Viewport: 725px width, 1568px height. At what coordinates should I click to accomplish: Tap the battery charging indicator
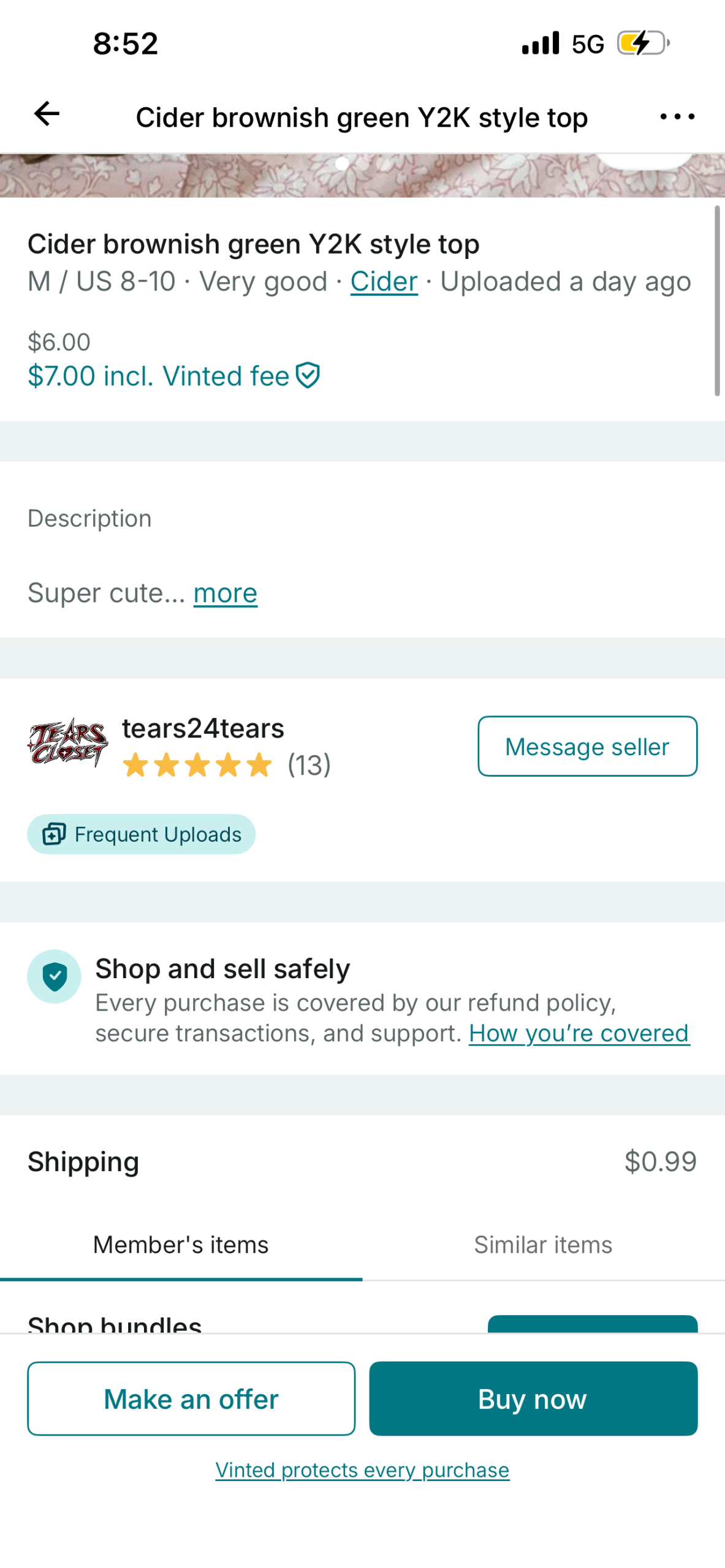click(643, 43)
